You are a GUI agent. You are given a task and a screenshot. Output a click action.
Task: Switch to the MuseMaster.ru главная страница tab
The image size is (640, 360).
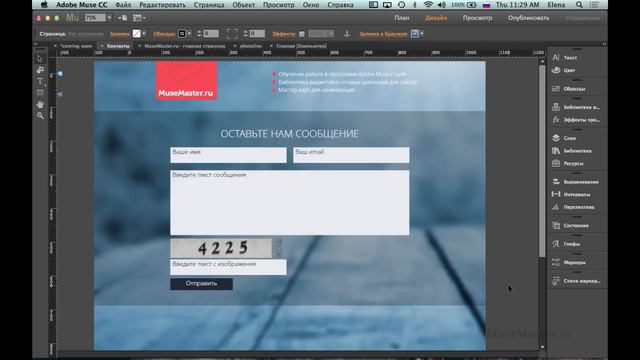coord(184,46)
